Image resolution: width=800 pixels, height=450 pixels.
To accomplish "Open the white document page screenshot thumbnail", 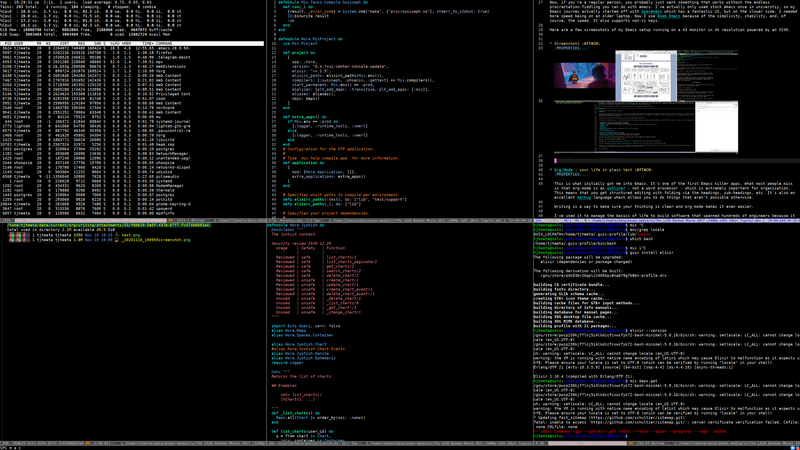I will [646, 76].
